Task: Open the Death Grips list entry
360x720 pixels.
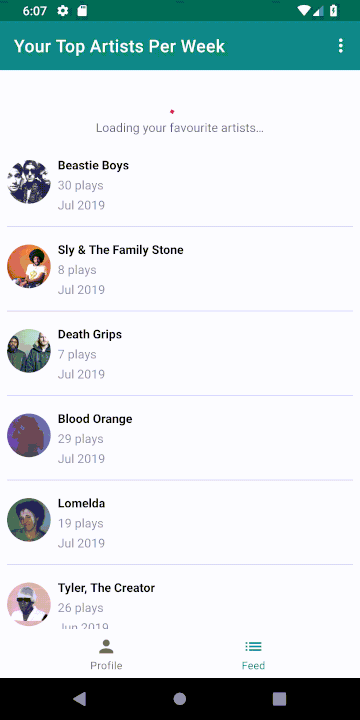Action: pyautogui.click(x=180, y=354)
